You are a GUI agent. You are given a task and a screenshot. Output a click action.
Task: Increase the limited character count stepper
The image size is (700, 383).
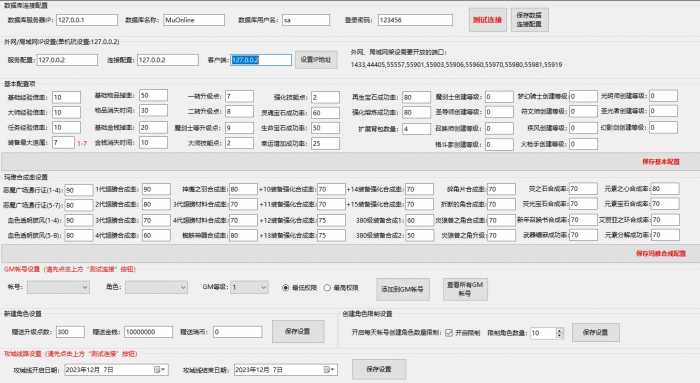[559, 330]
